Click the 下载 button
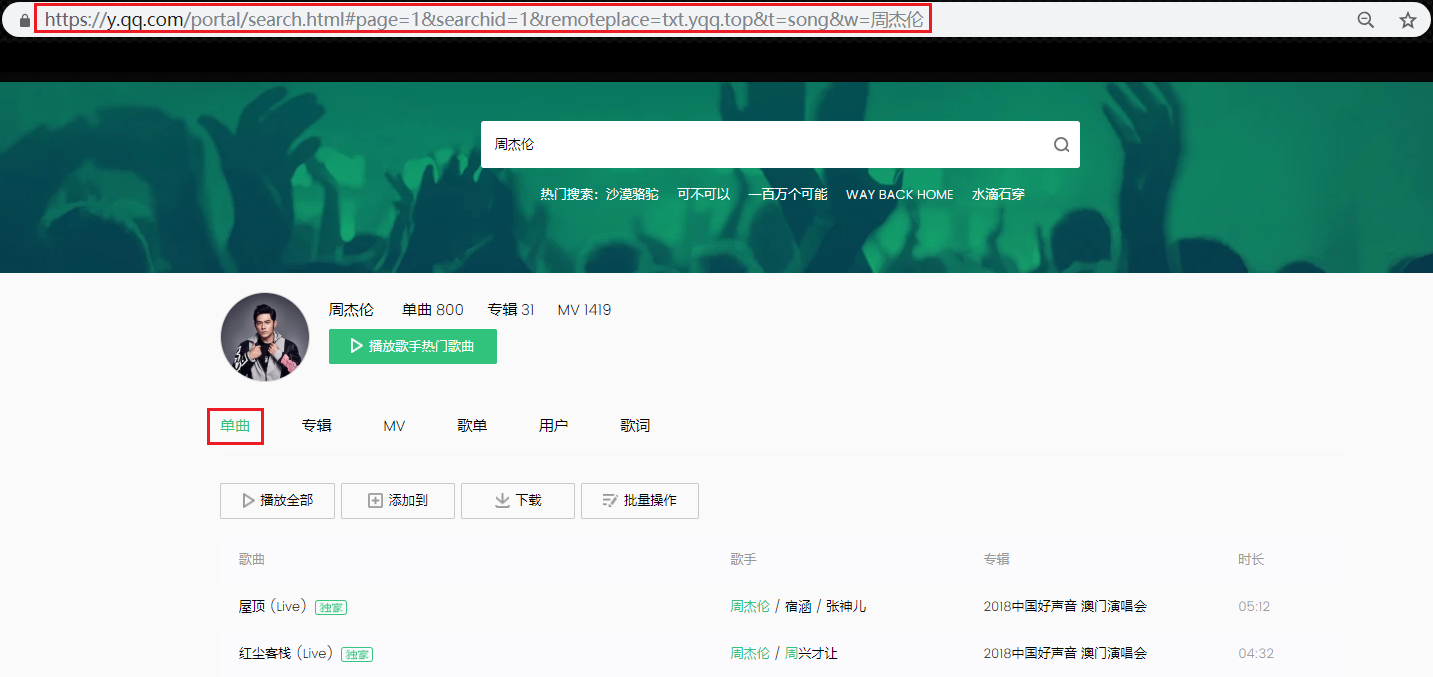 coord(518,501)
